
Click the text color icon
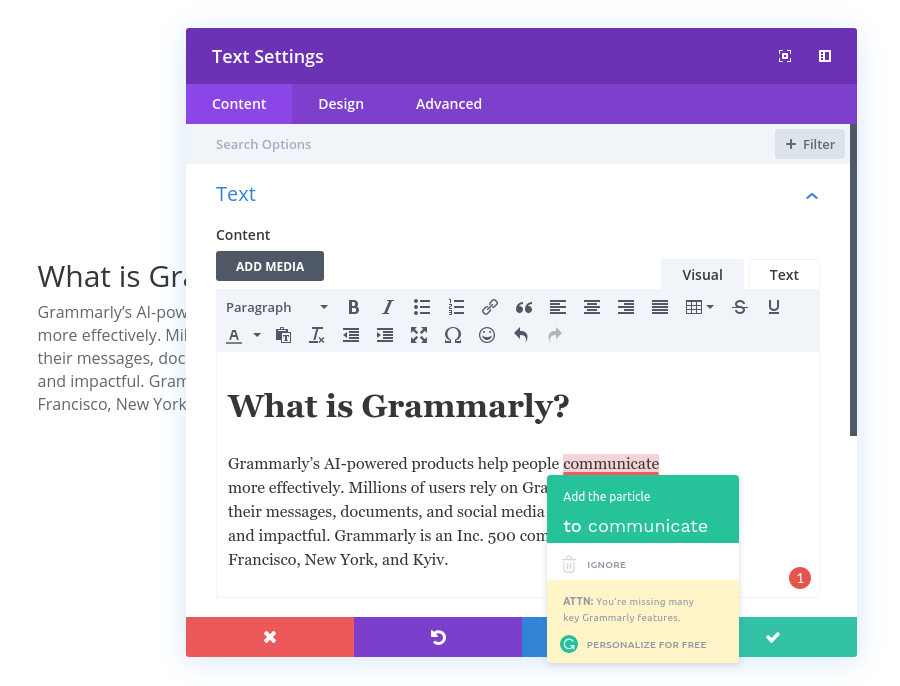point(234,335)
